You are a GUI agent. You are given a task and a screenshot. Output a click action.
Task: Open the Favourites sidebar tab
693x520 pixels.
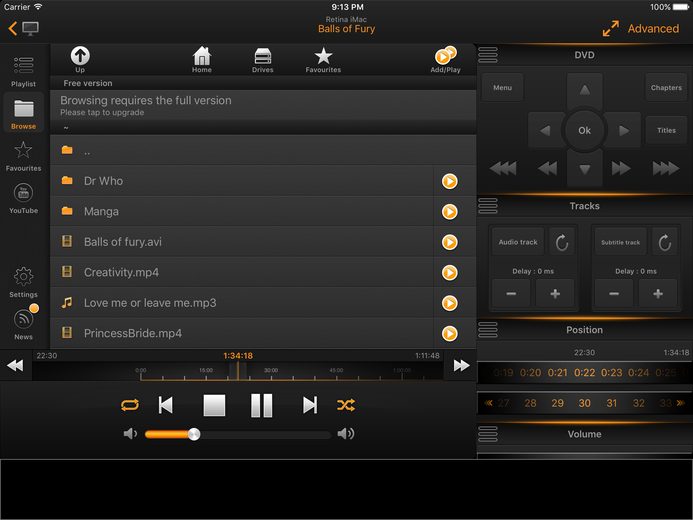pyautogui.click(x=23, y=156)
